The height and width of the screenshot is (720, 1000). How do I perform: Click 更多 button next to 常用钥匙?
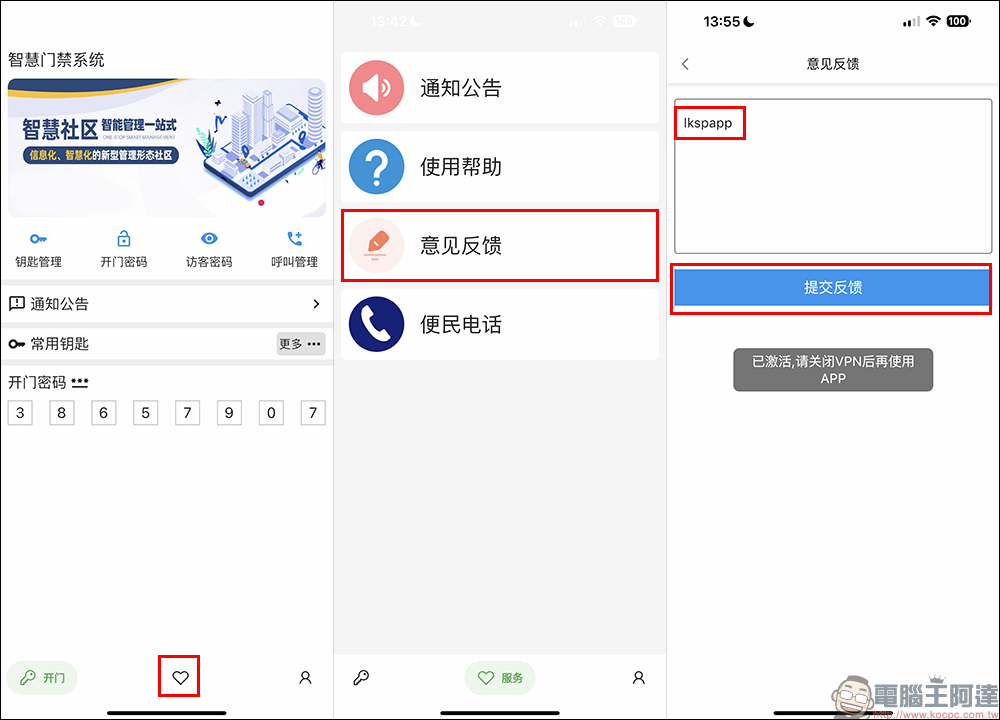301,344
